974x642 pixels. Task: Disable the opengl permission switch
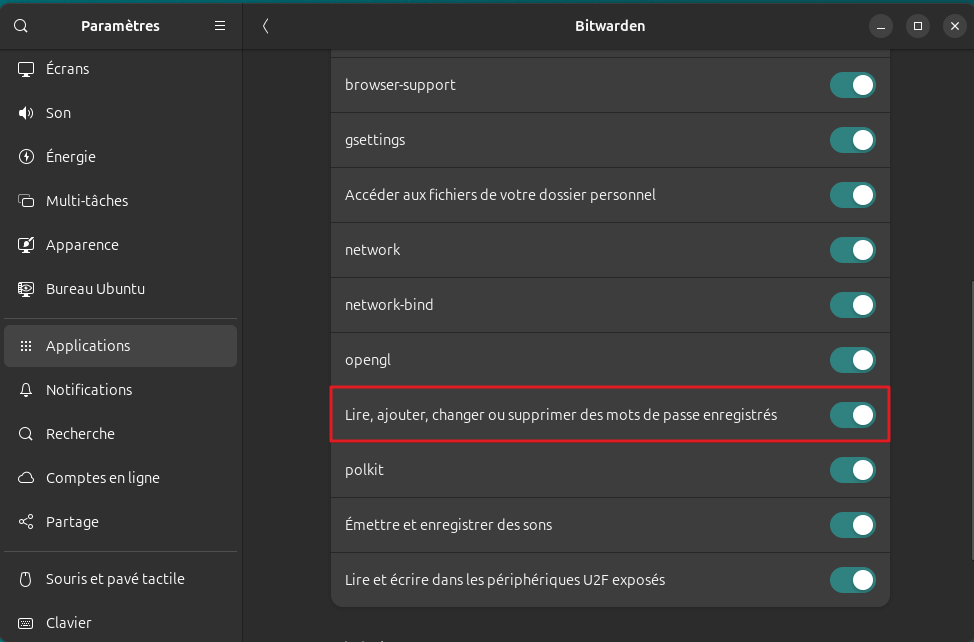852,360
